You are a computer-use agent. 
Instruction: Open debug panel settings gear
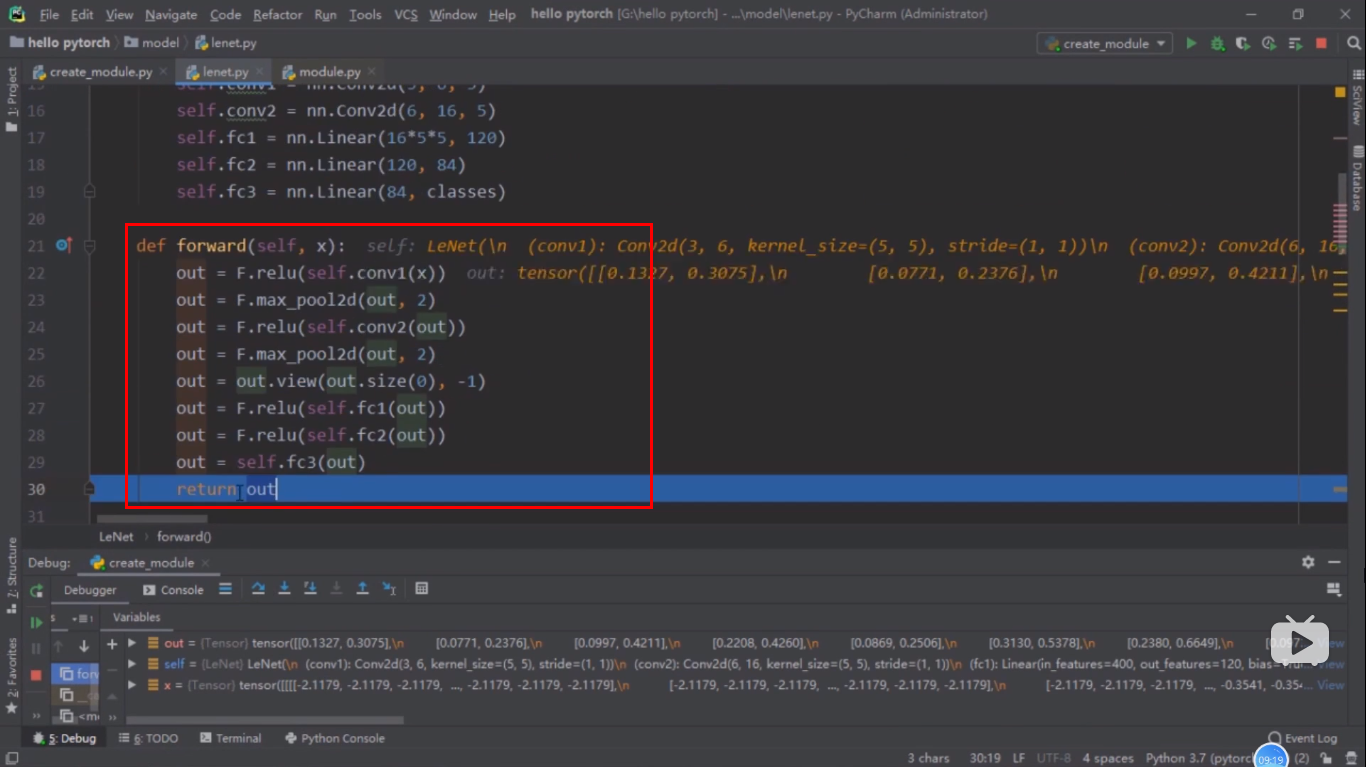click(x=1308, y=562)
